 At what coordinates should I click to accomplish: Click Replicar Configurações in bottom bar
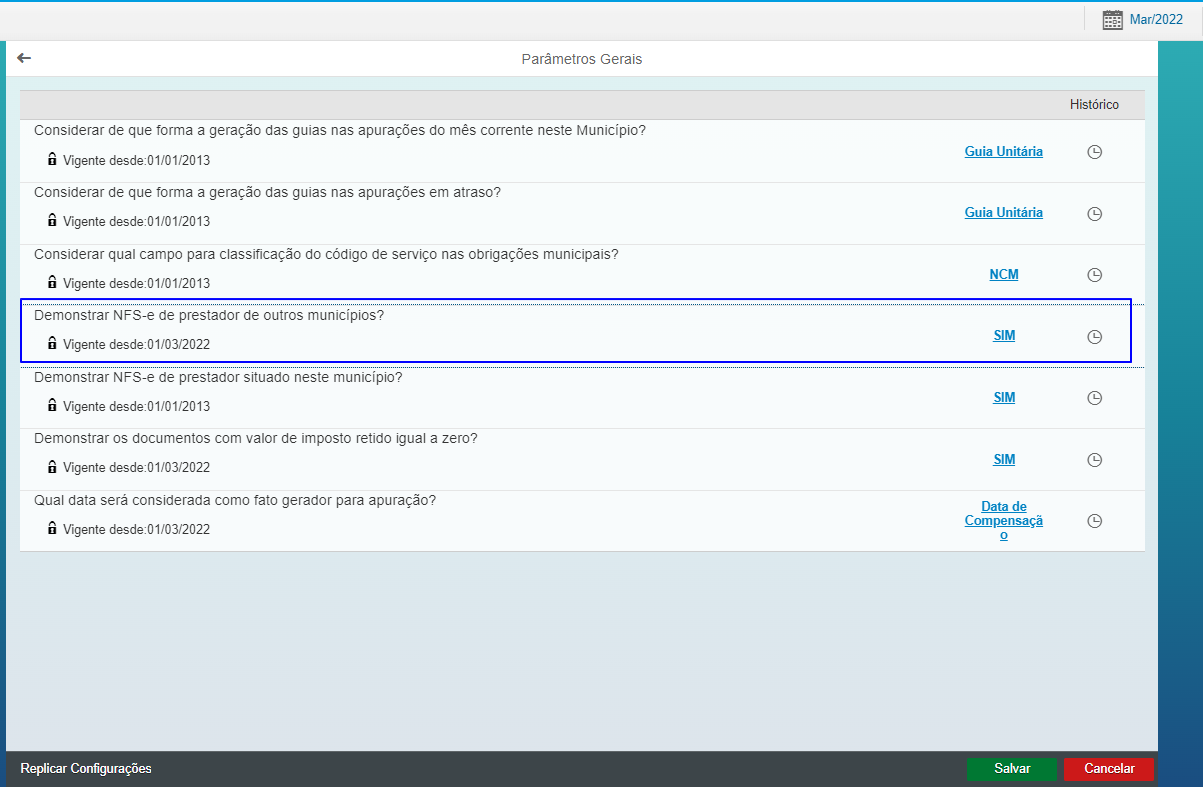click(x=86, y=769)
